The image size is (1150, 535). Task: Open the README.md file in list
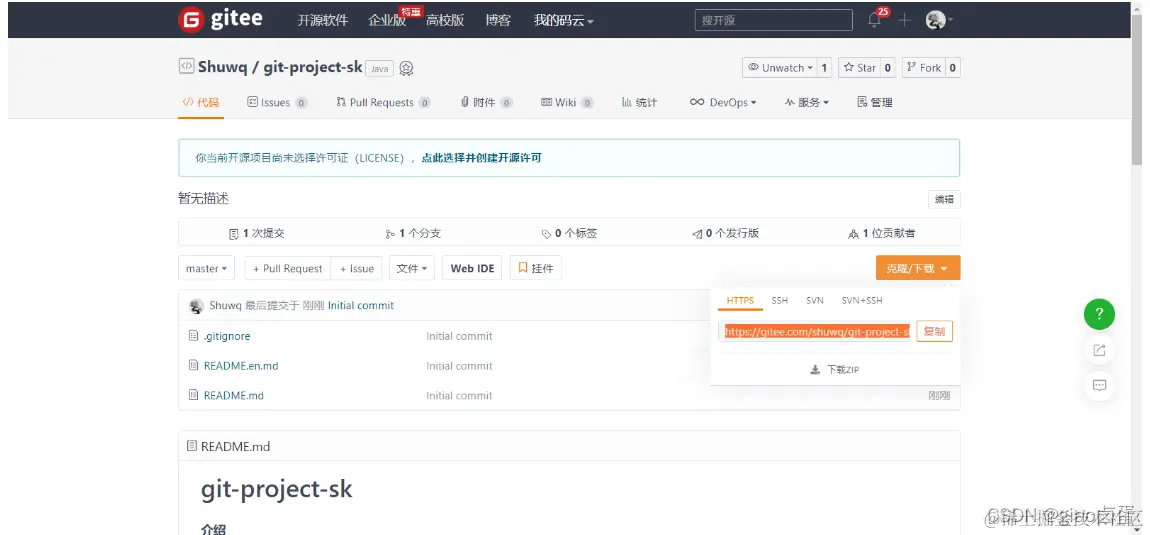[233, 396]
